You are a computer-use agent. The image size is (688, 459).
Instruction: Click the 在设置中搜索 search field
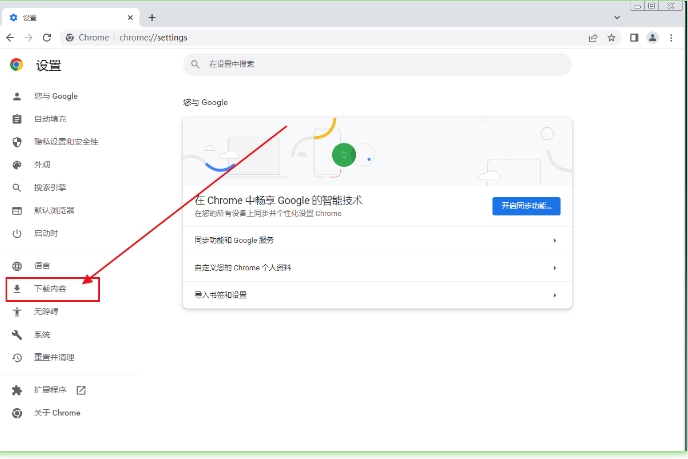pos(377,64)
